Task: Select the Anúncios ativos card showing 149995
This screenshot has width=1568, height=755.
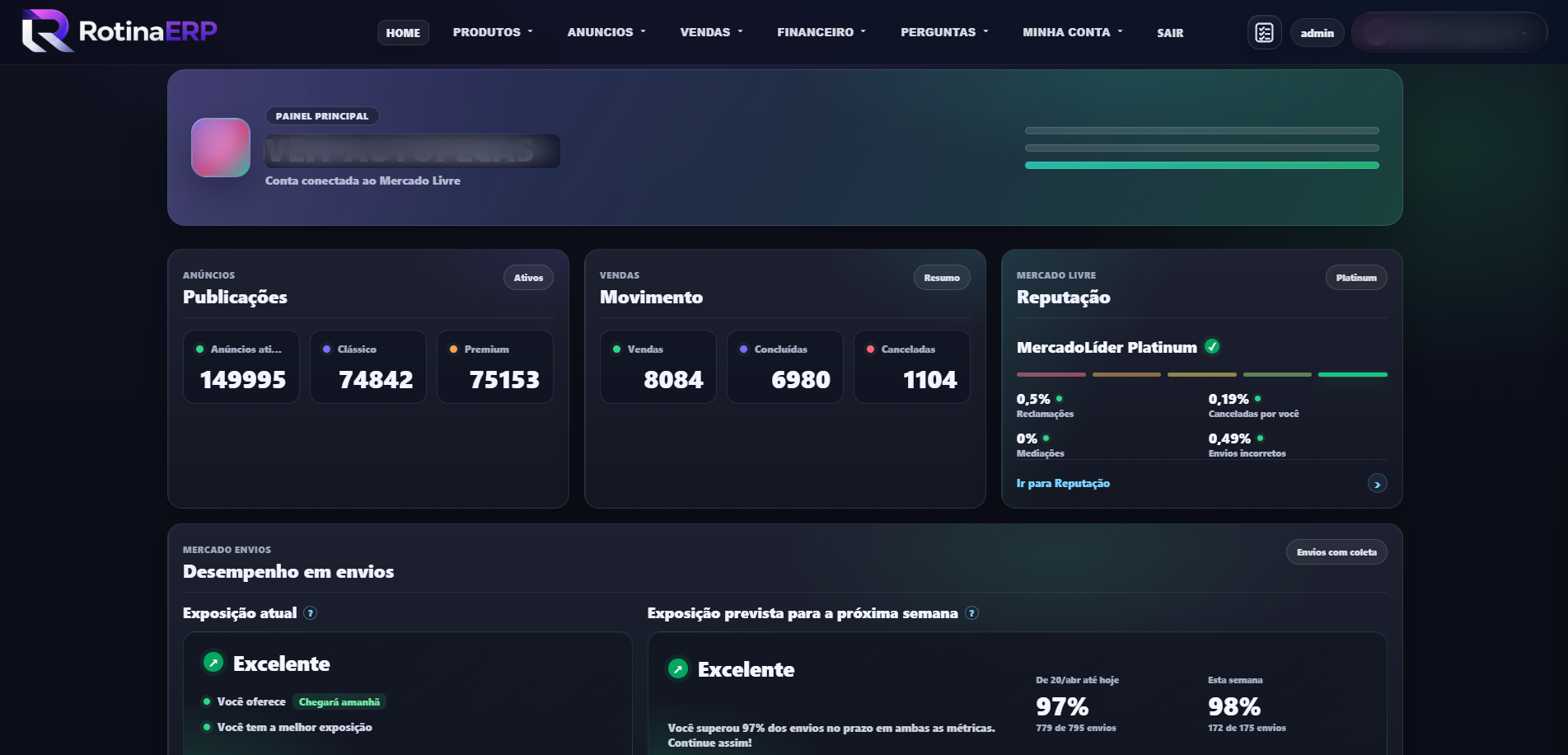Action: coord(241,367)
